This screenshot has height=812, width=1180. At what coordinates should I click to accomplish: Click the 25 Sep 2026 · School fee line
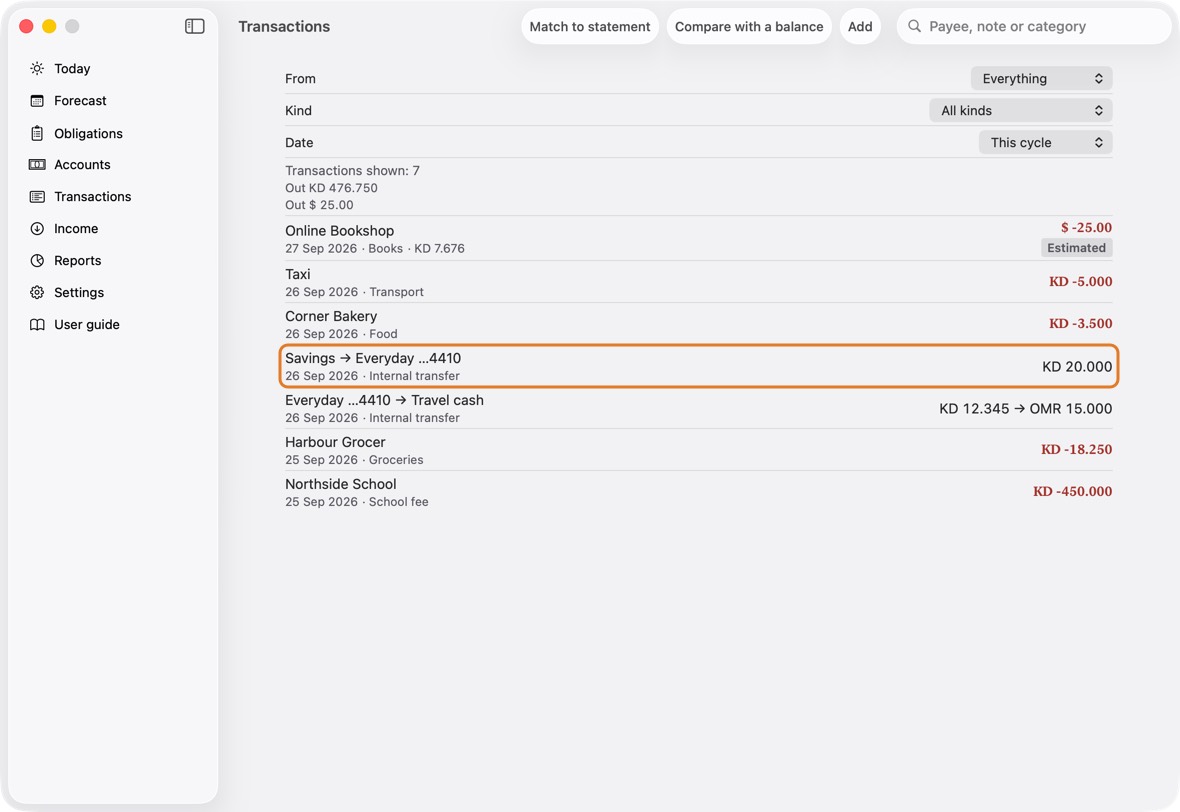point(357,502)
